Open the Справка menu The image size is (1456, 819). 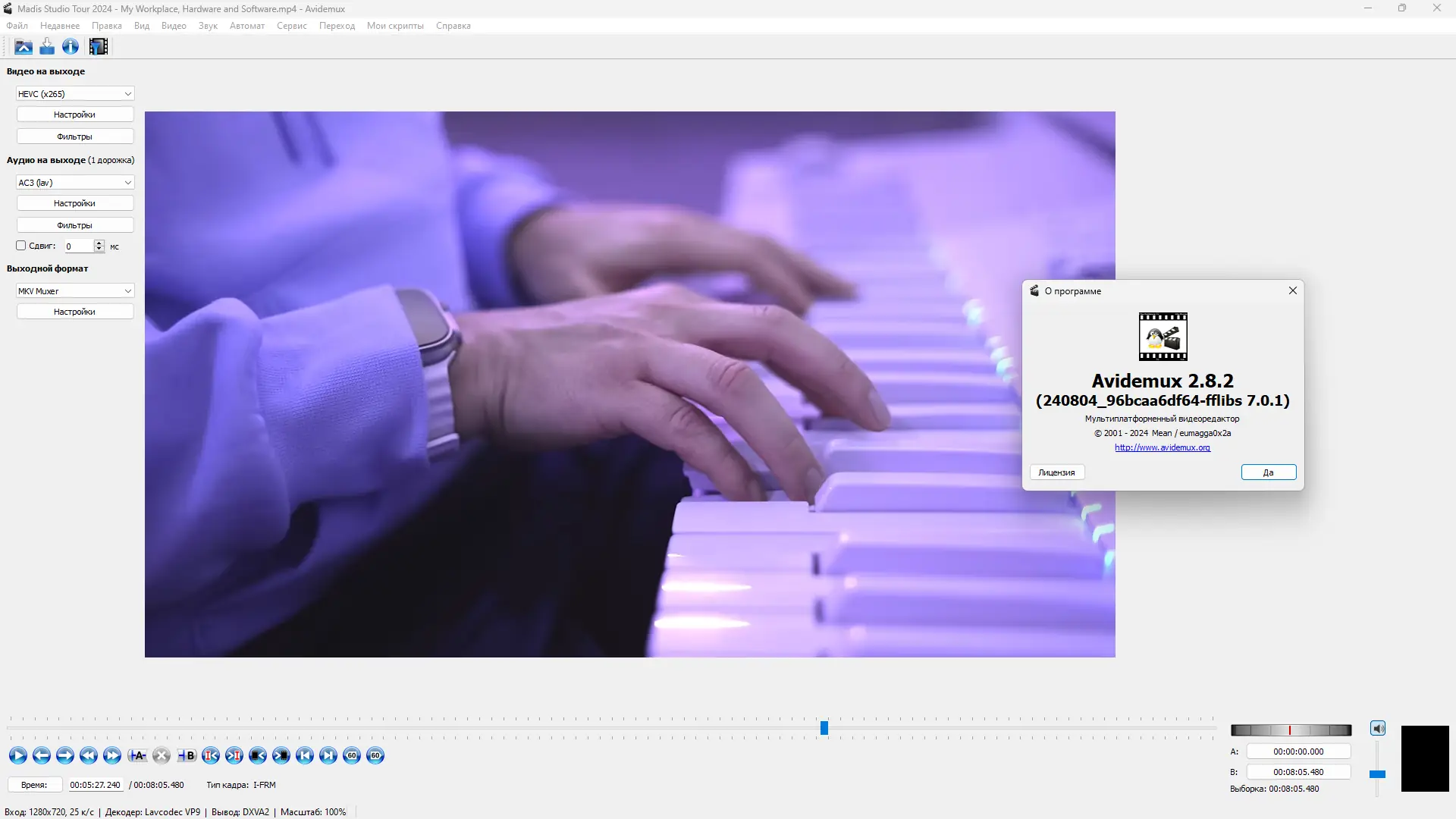[453, 26]
